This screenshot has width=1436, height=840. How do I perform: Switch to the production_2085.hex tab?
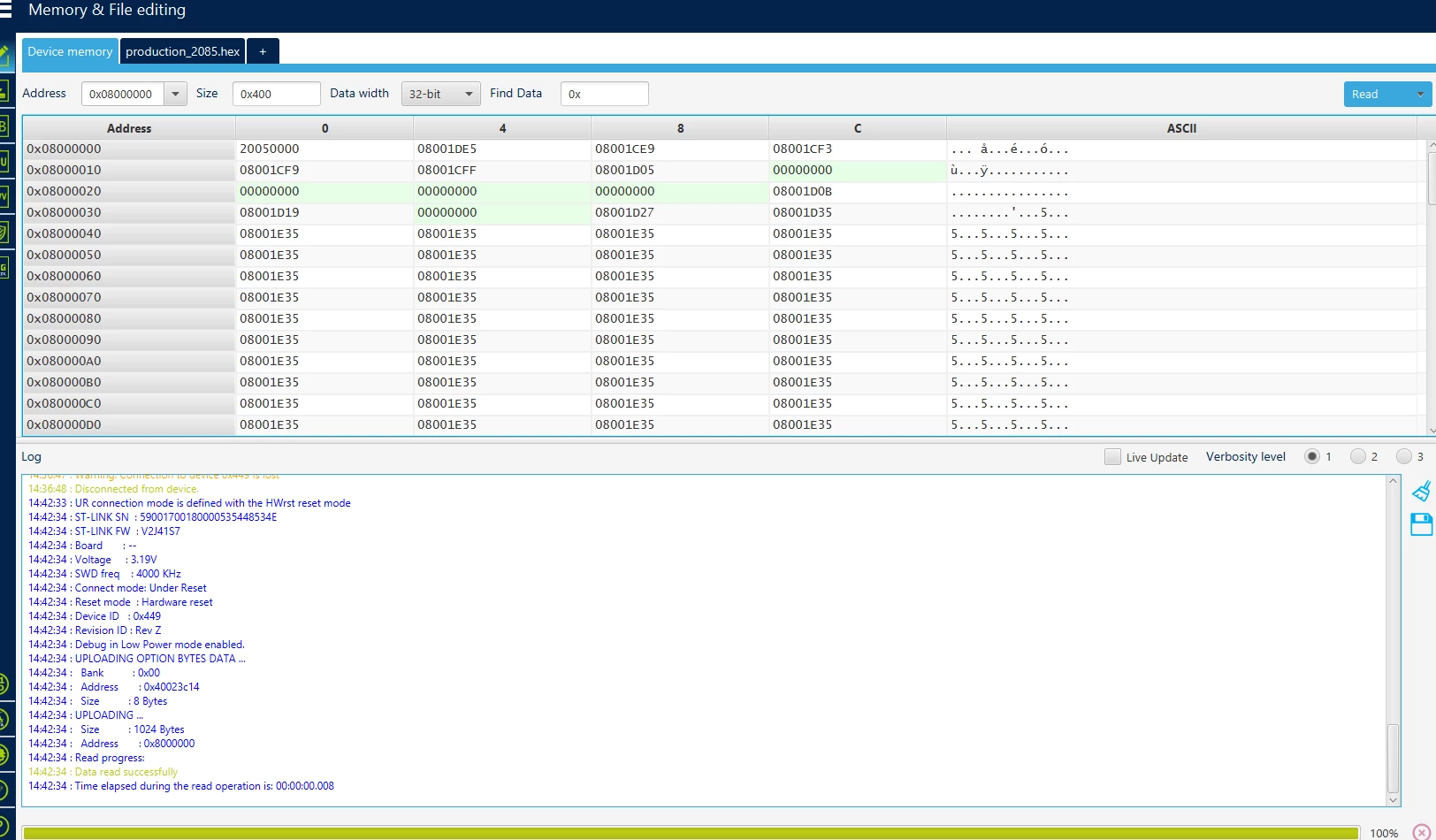coord(182,51)
